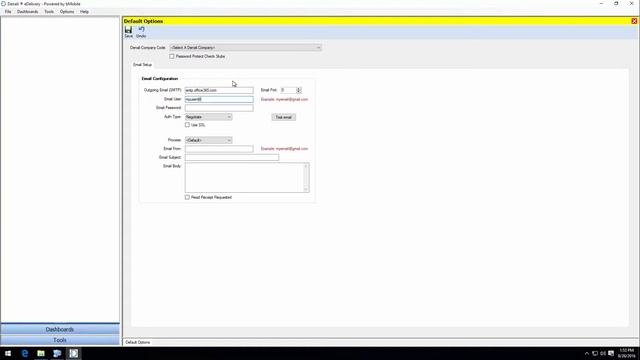
Task: Click the Undo arrow icon
Action: (141, 29)
